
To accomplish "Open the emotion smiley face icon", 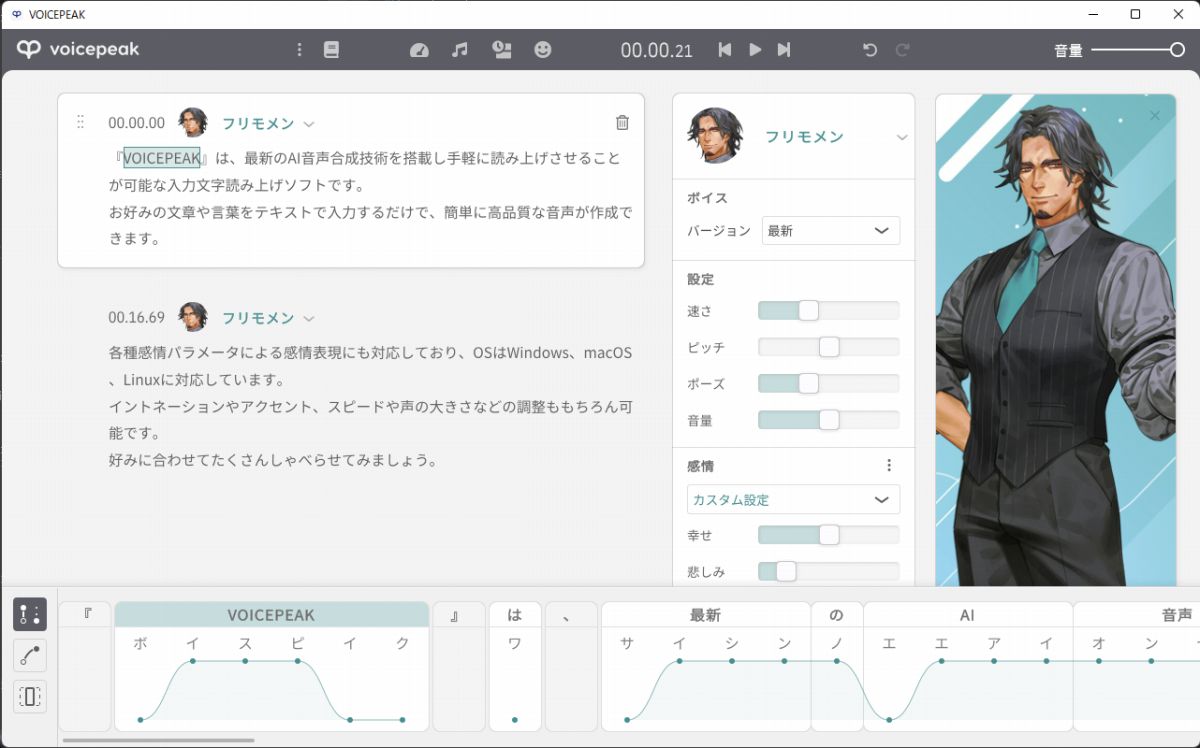I will click(x=543, y=50).
